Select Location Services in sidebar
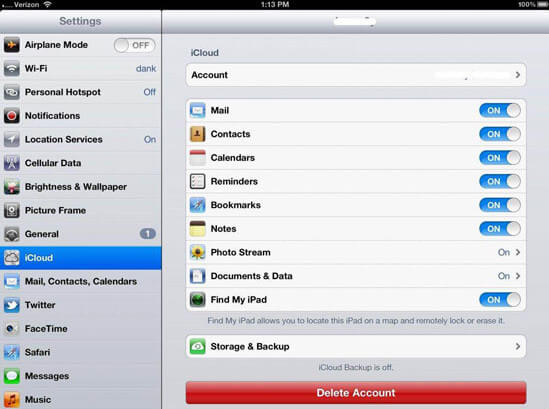 81,139
